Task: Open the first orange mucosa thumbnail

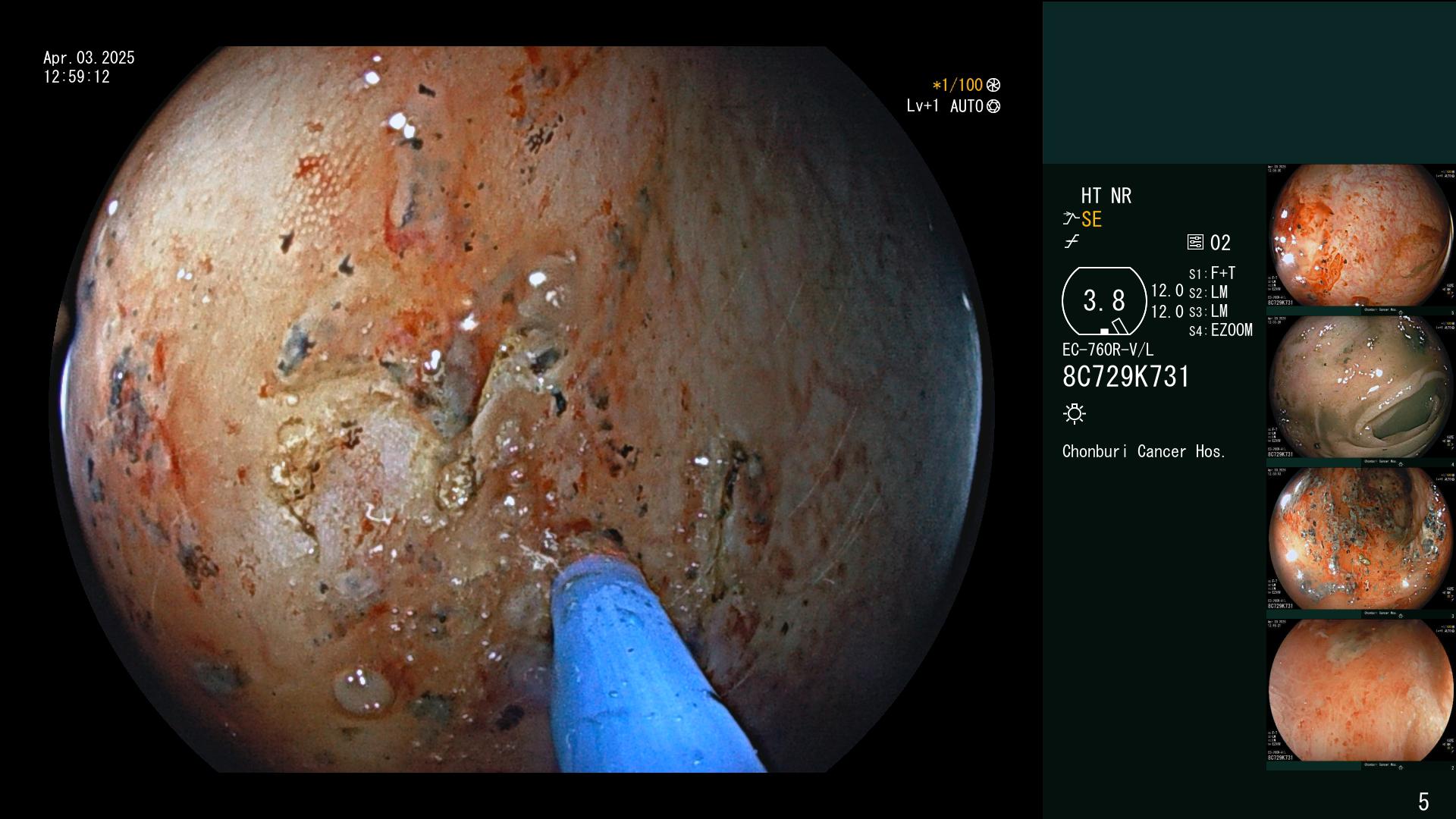Action: [1360, 236]
